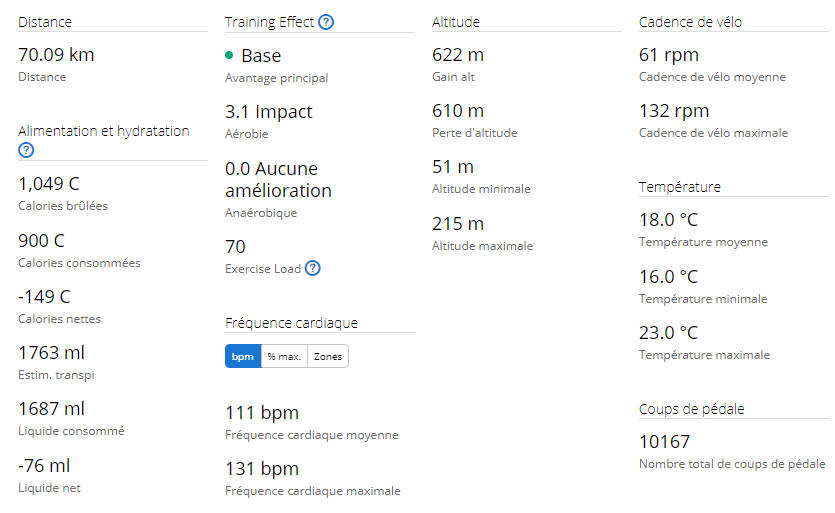This screenshot has width=835, height=513.
Task: Click the Alimentation et hydratation help icon
Action: (26, 150)
